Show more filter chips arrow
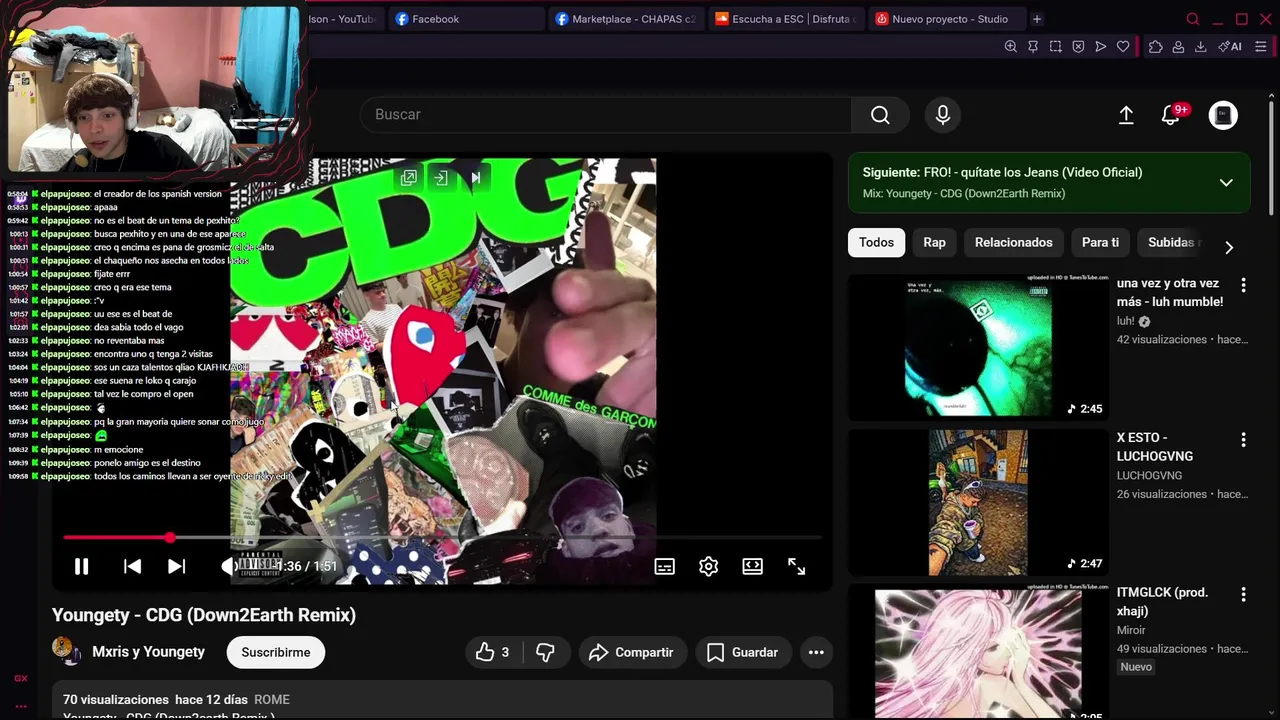 coord(1229,247)
